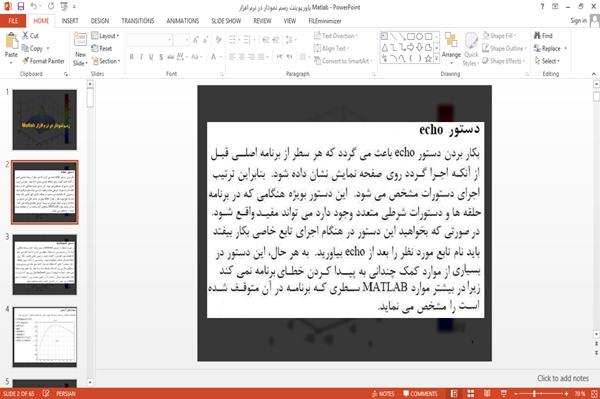Click the Undo arrow in quick access
The width and height of the screenshot is (600, 399).
[34, 7]
